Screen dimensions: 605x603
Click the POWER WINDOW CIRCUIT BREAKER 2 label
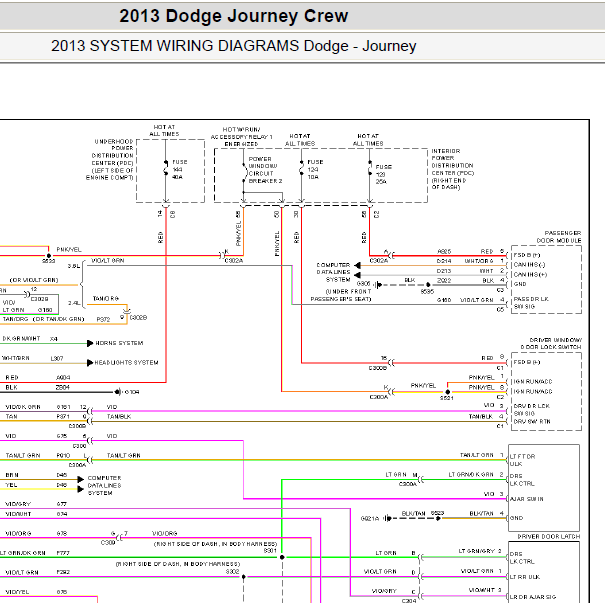point(265,170)
